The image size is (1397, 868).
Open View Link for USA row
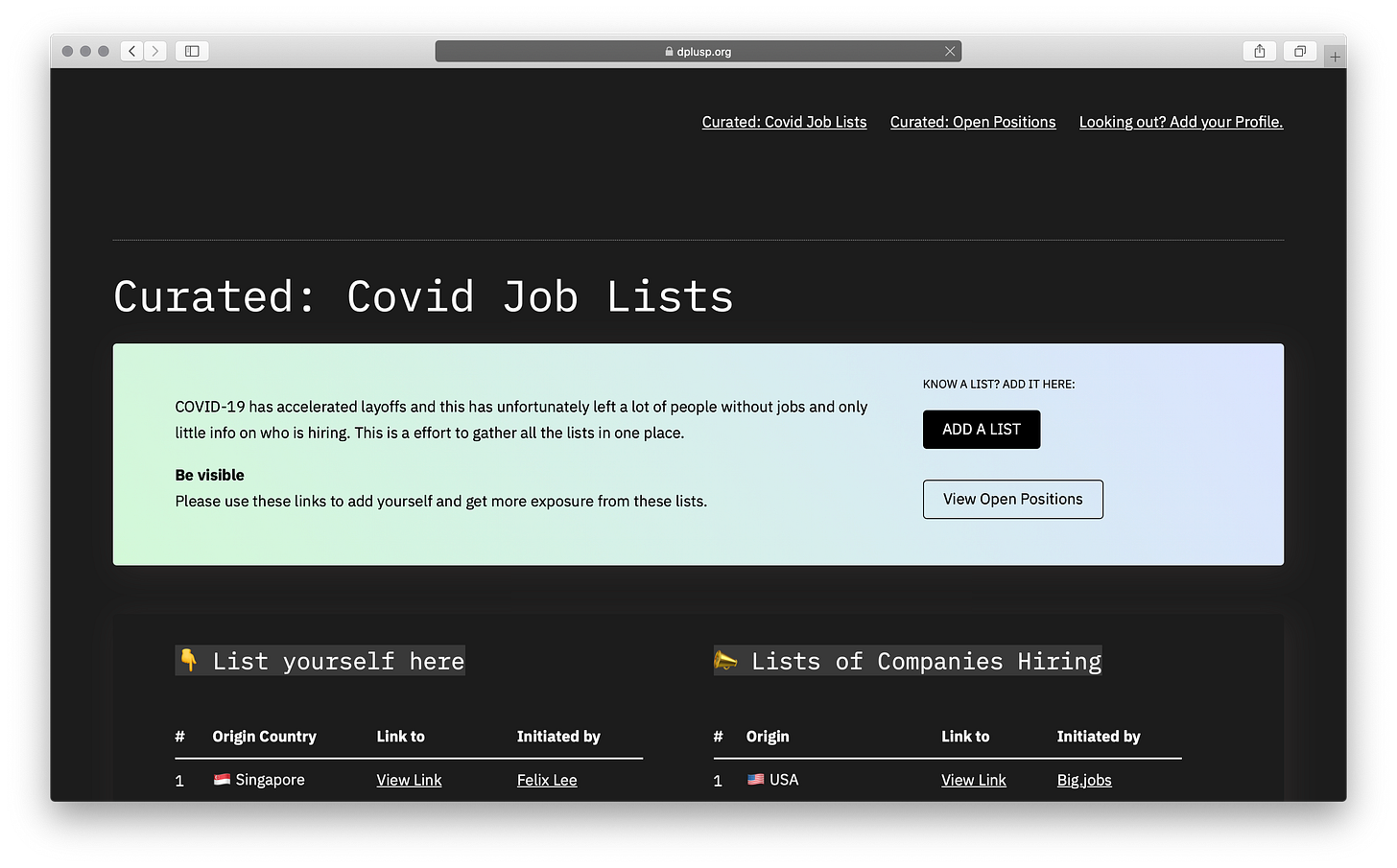[x=973, y=780]
